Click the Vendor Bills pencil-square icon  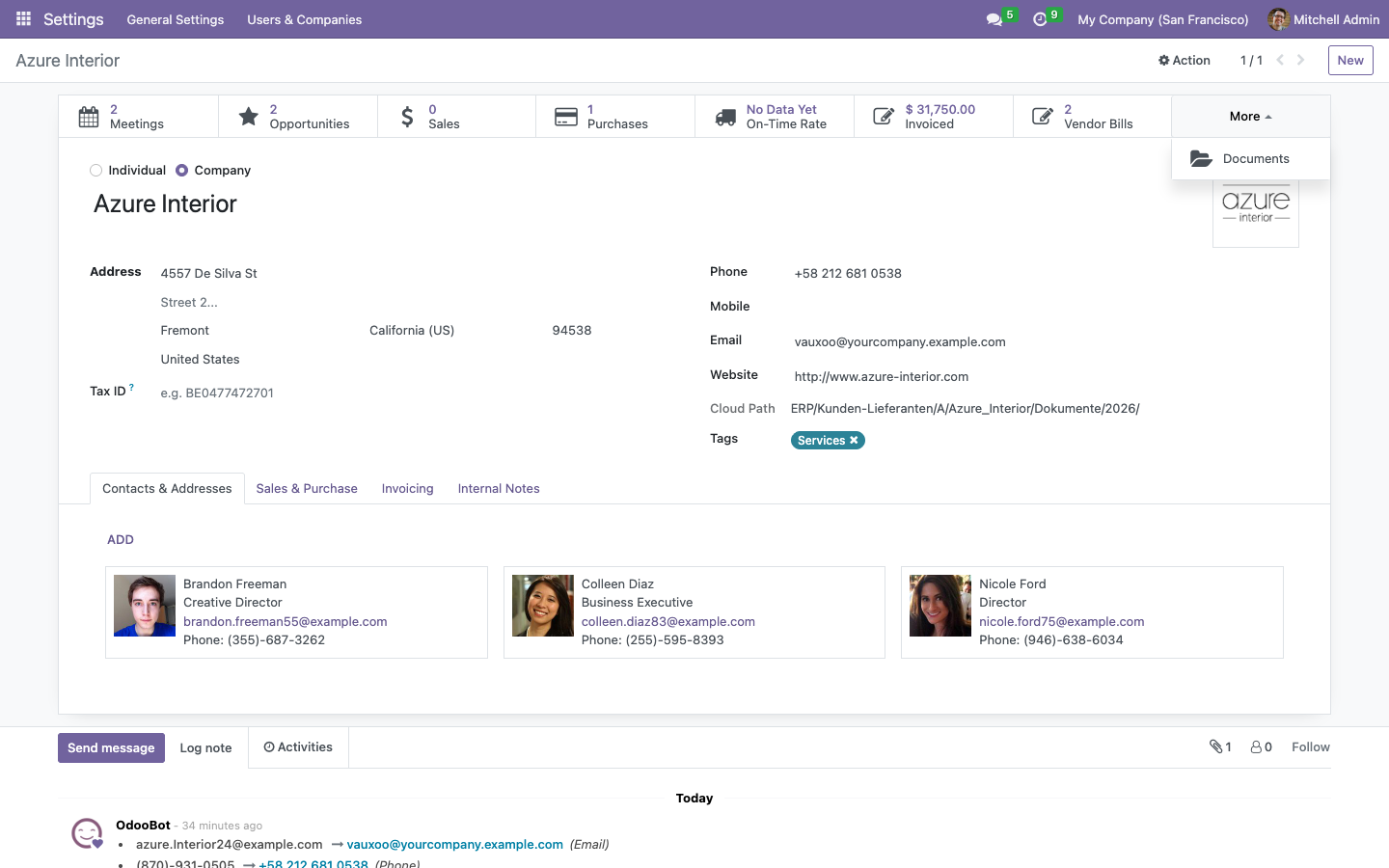pos(1043,117)
